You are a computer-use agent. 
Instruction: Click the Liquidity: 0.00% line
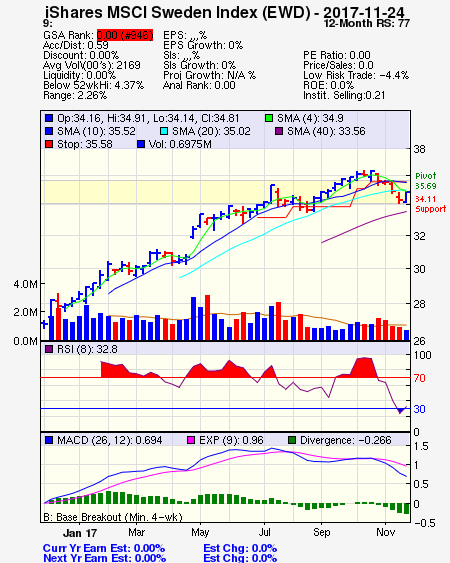click(79, 75)
